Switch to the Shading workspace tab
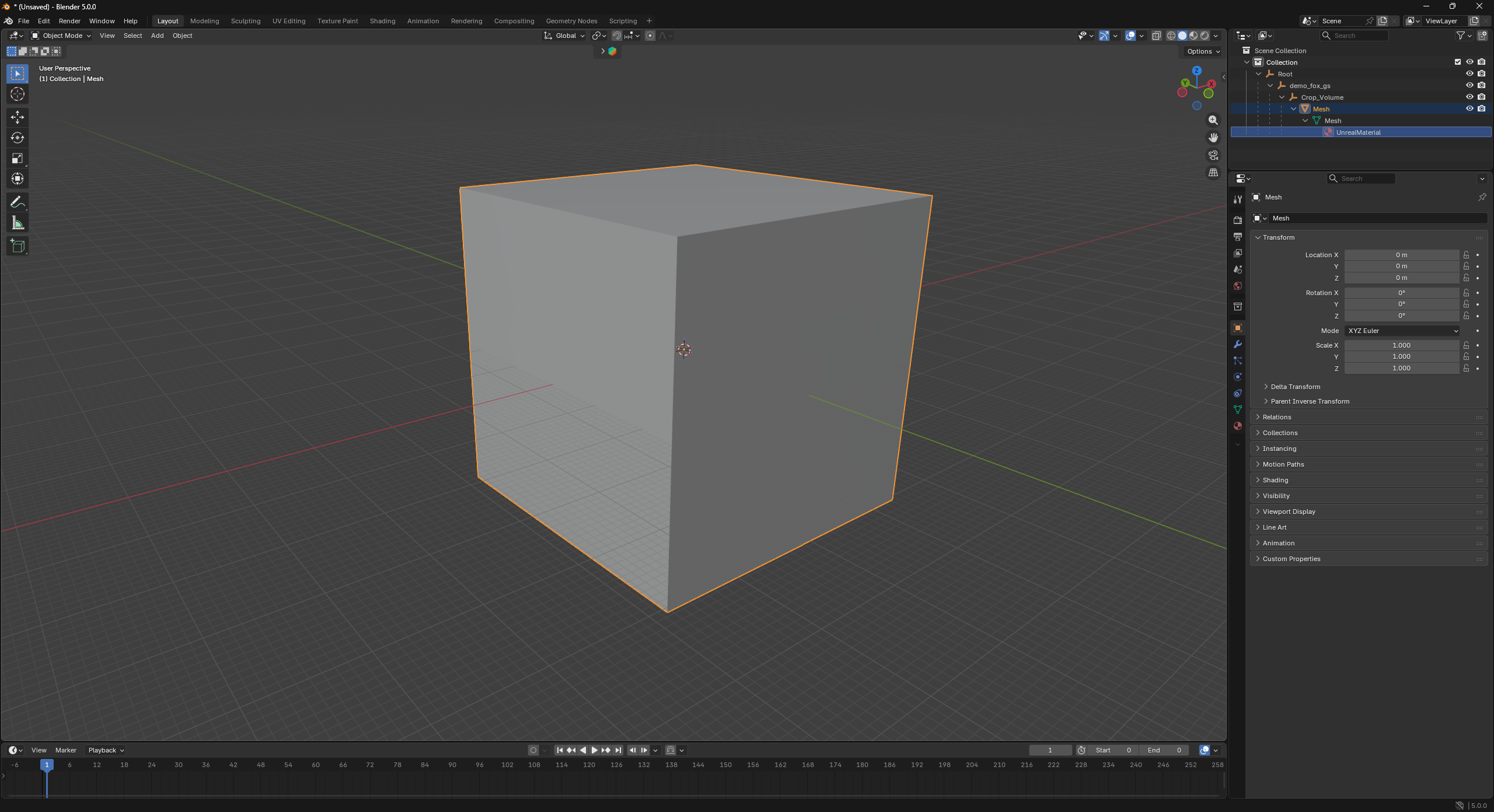 pos(382,21)
